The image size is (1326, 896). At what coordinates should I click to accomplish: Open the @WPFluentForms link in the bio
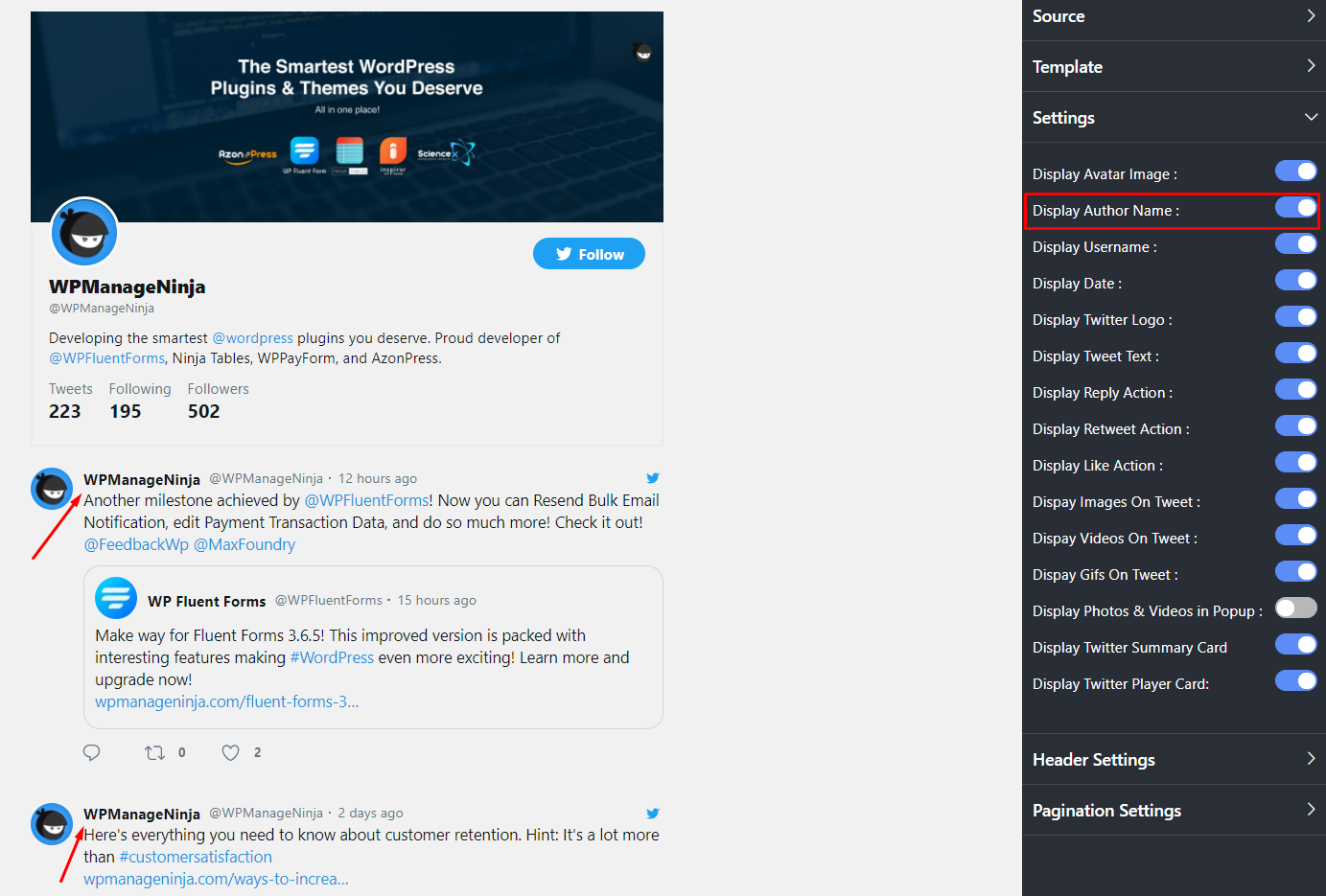coord(106,358)
